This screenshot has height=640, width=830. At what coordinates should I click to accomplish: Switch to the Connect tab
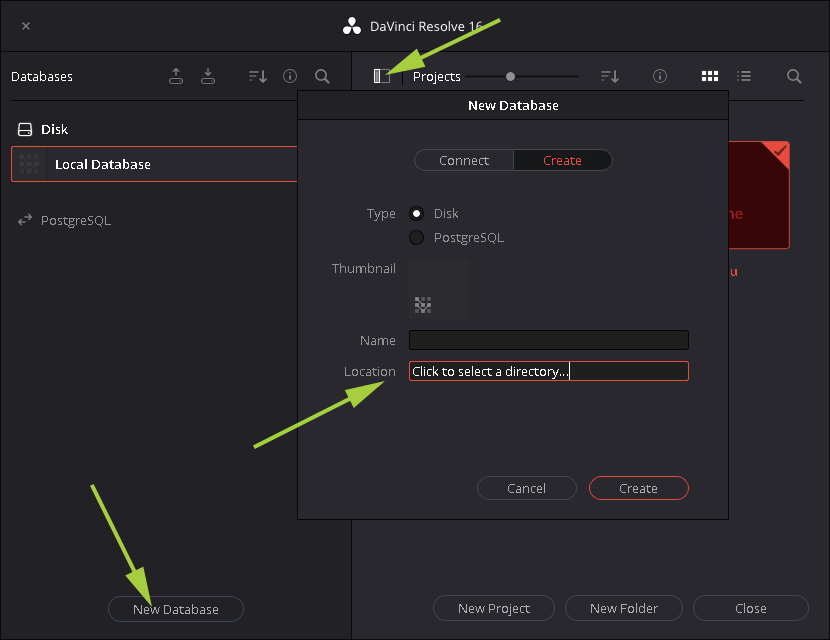463,159
